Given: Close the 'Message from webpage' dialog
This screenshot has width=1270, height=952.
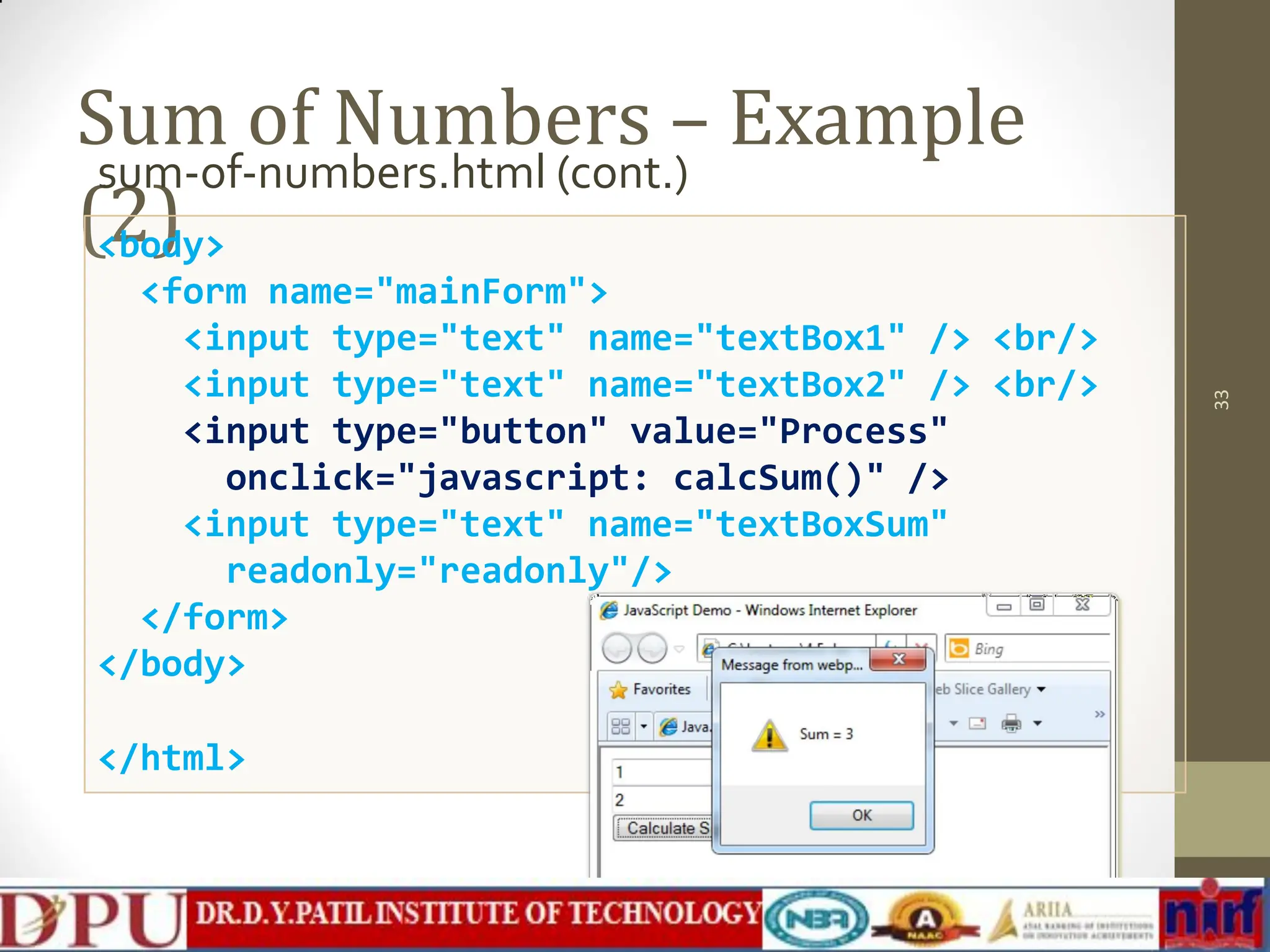Looking at the screenshot, I should click(898, 659).
